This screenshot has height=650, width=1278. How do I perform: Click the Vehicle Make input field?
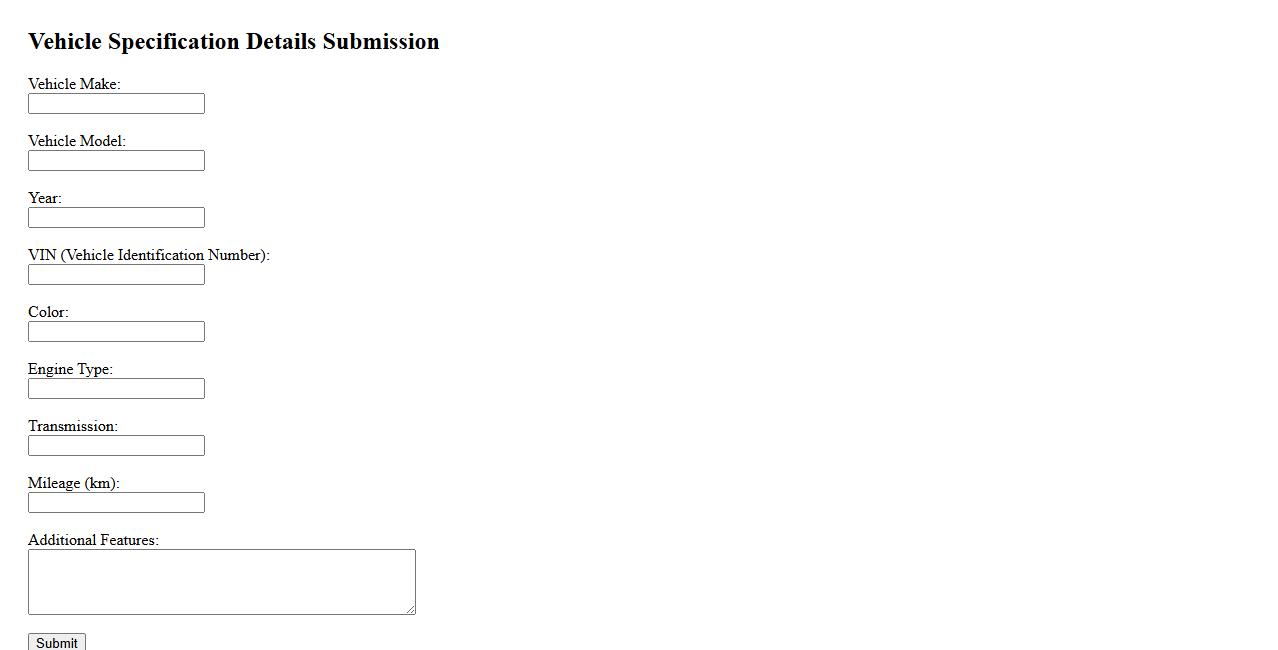coord(116,104)
